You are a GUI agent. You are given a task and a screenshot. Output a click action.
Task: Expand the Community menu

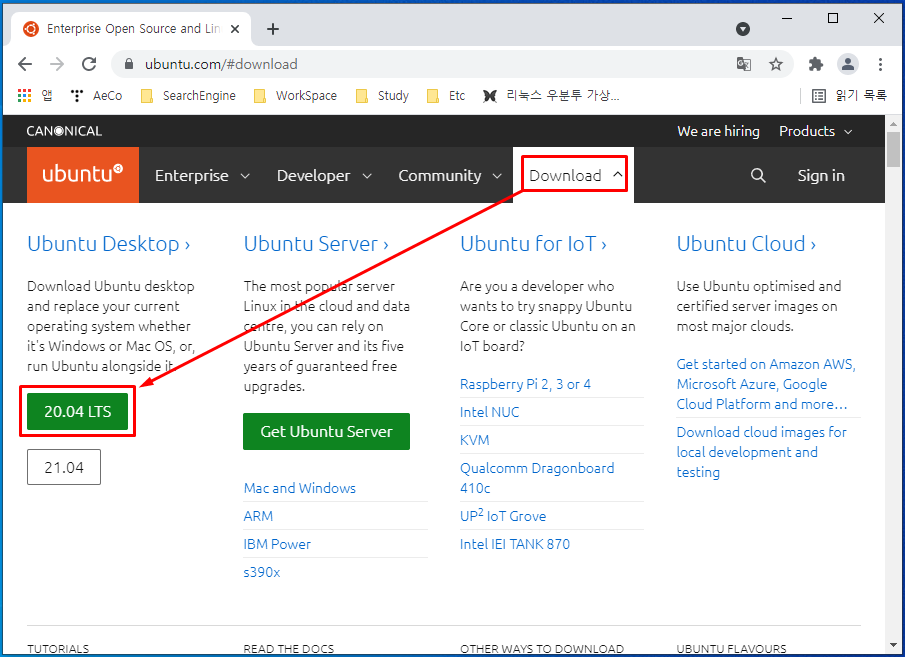click(450, 176)
